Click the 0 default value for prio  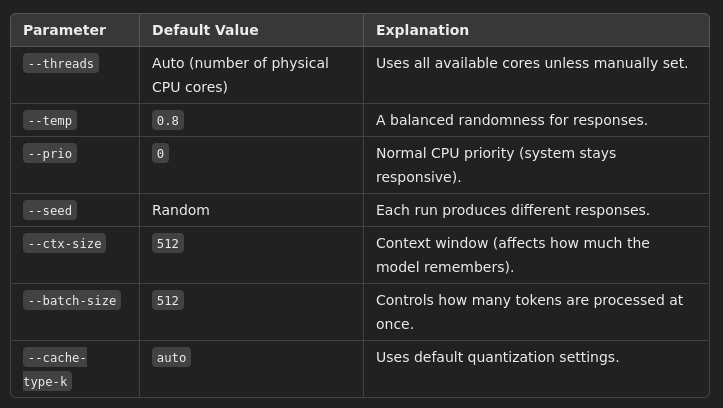click(x=160, y=153)
